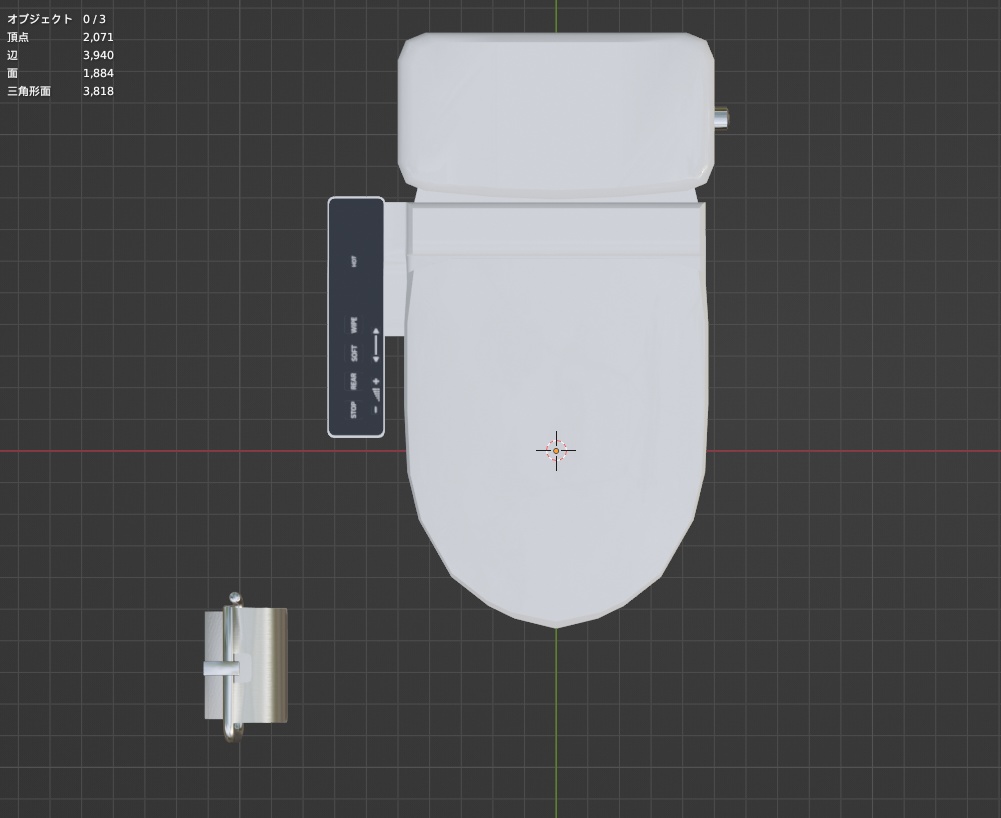
Task: Click the 3D cursor at the viewport center
Action: pos(555,450)
